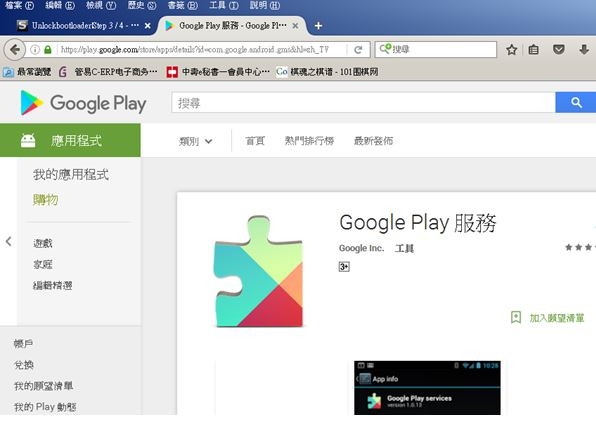
Task: Open 我的 Play 動態 link
Action: coord(45,407)
